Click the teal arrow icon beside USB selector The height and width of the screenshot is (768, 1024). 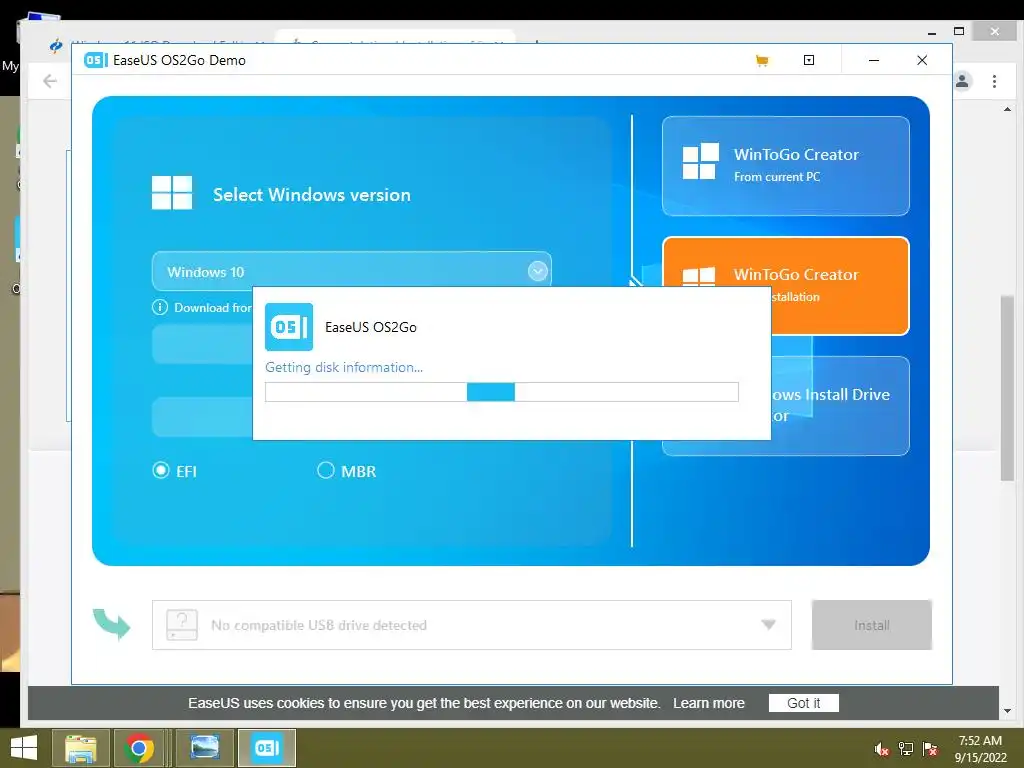pyautogui.click(x=112, y=624)
